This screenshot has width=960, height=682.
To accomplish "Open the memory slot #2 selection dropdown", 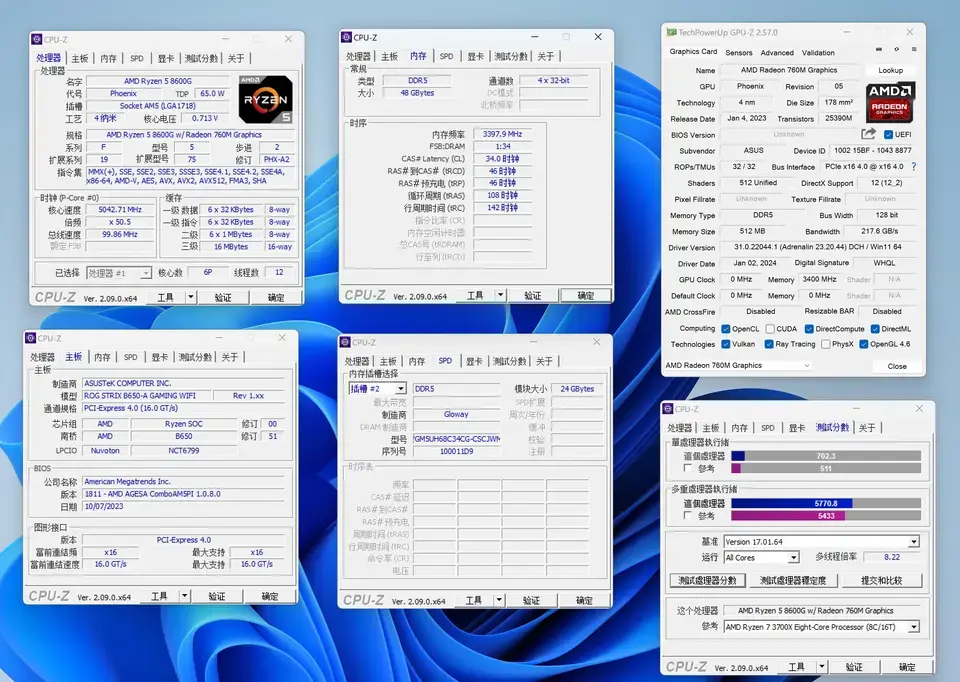I will tap(377, 388).
